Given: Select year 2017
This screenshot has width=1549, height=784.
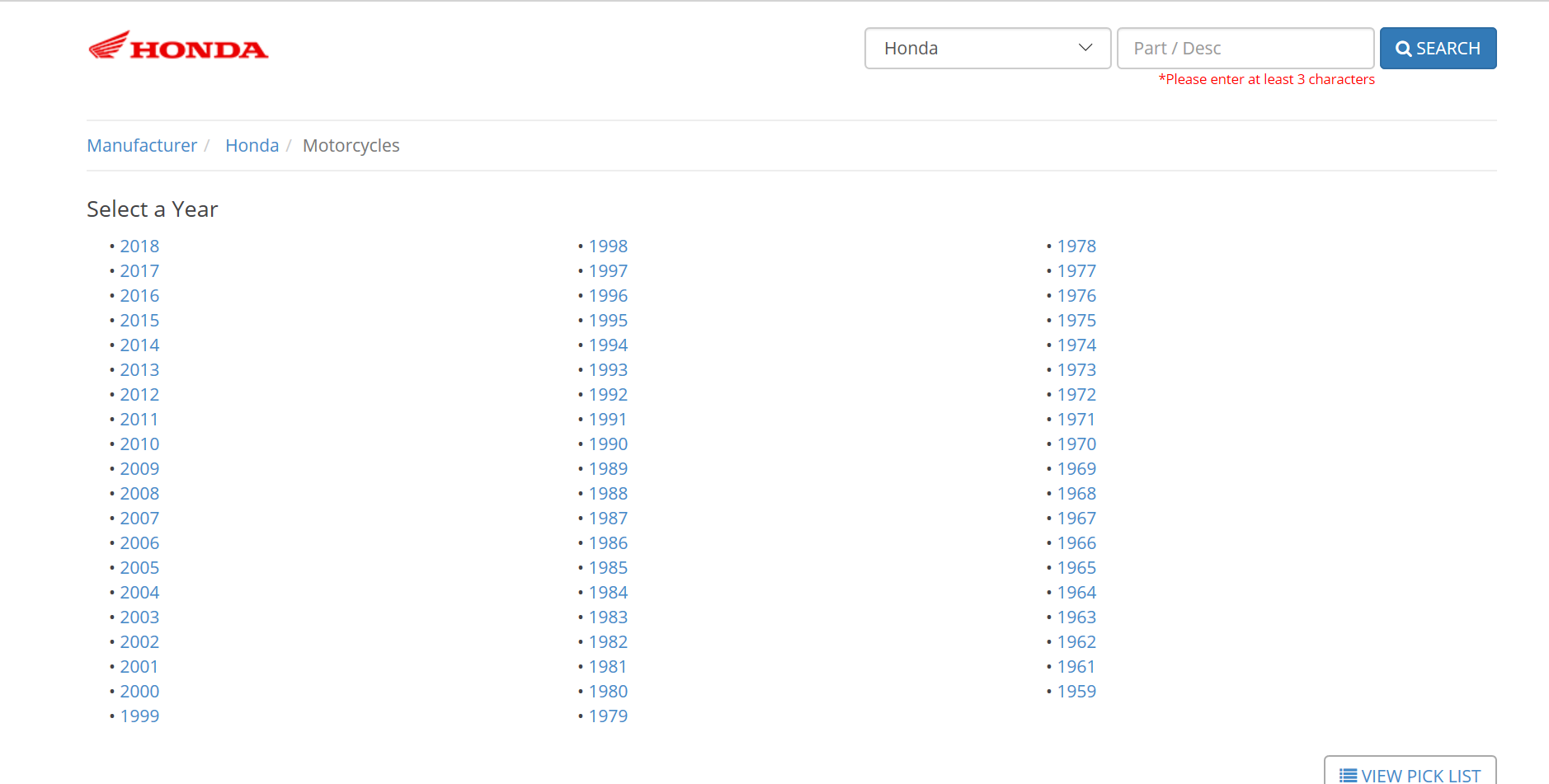Looking at the screenshot, I should pos(139,271).
